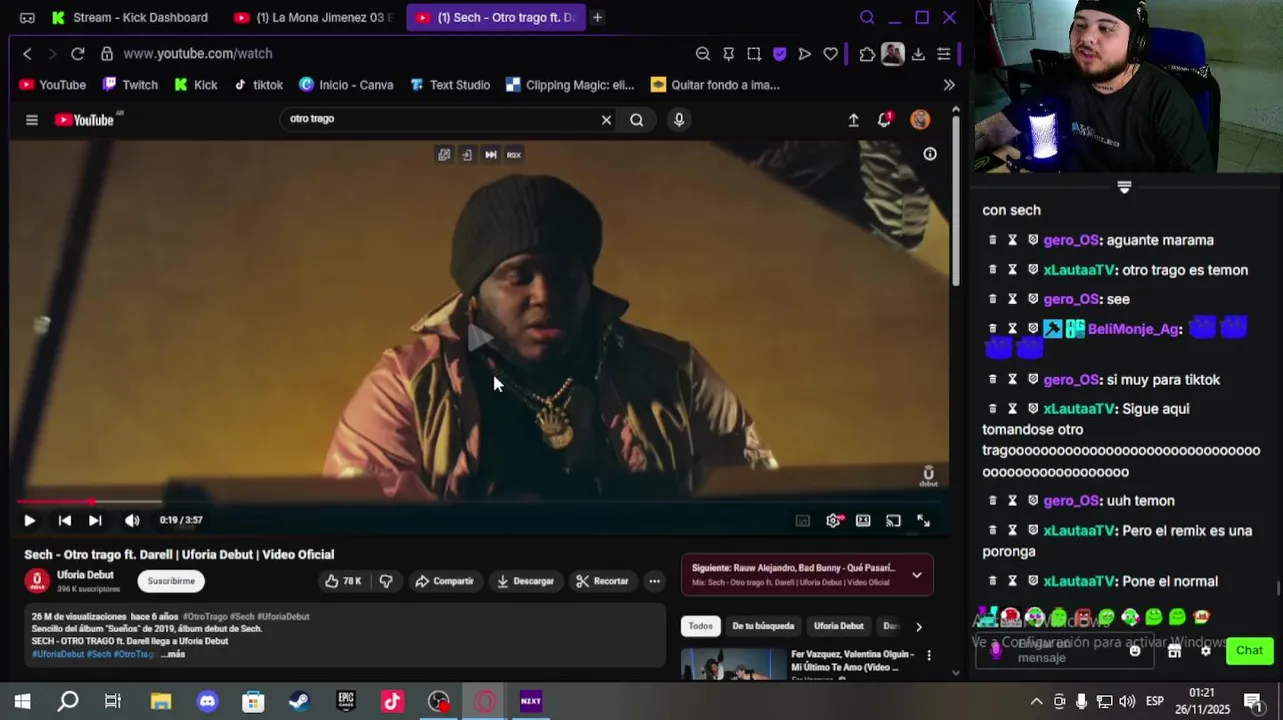Viewport: 1283px width, 720px height.
Task: Subscribe with the Suscribirme button
Action: click(171, 581)
